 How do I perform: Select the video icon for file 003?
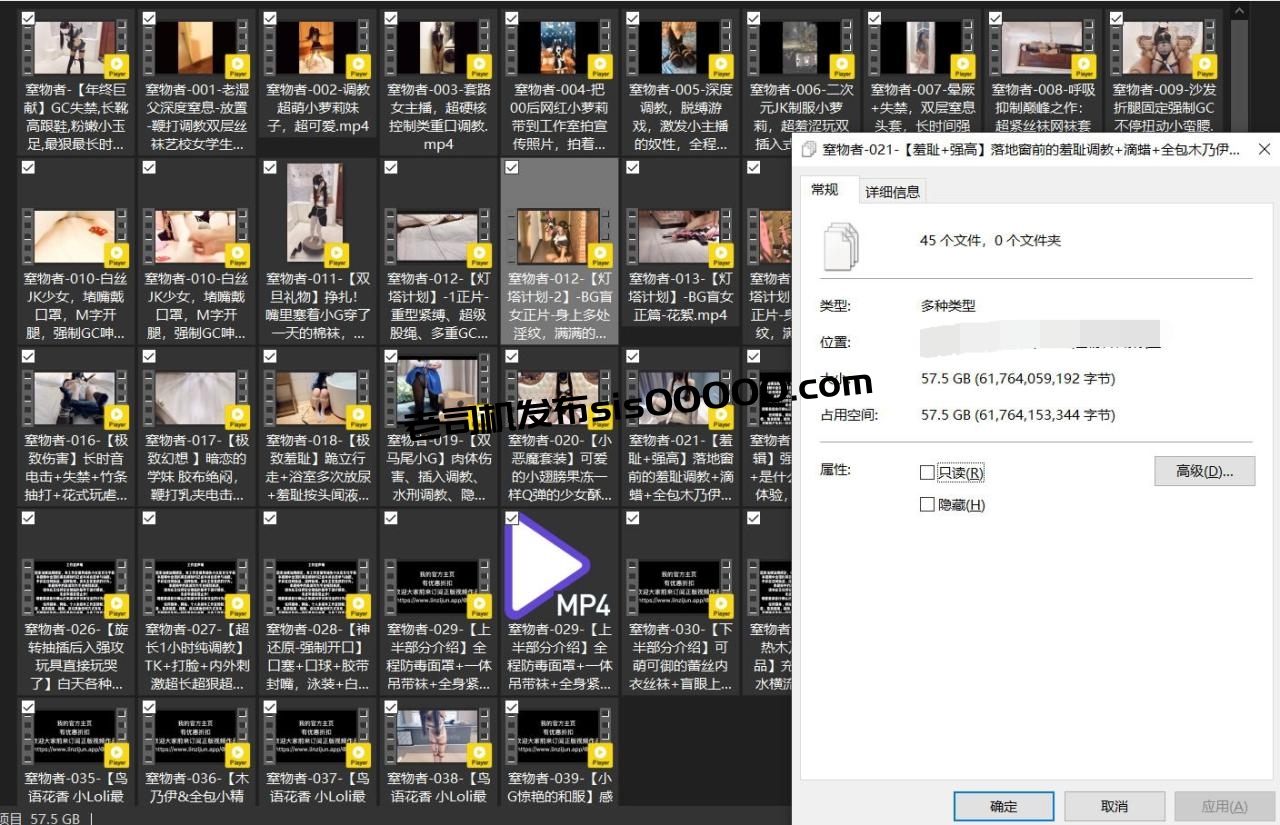click(438, 48)
